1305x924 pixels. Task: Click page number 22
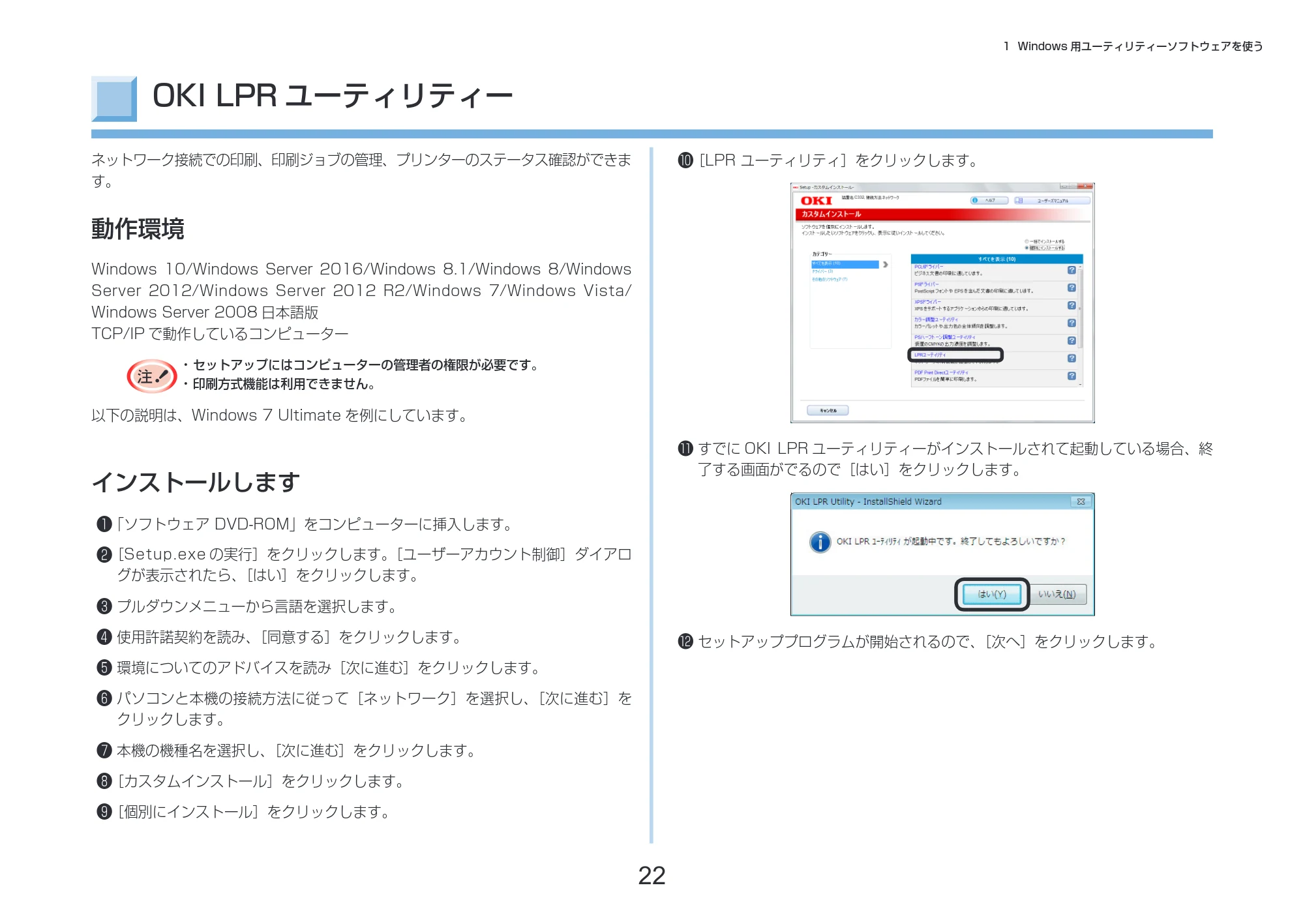tap(652, 876)
